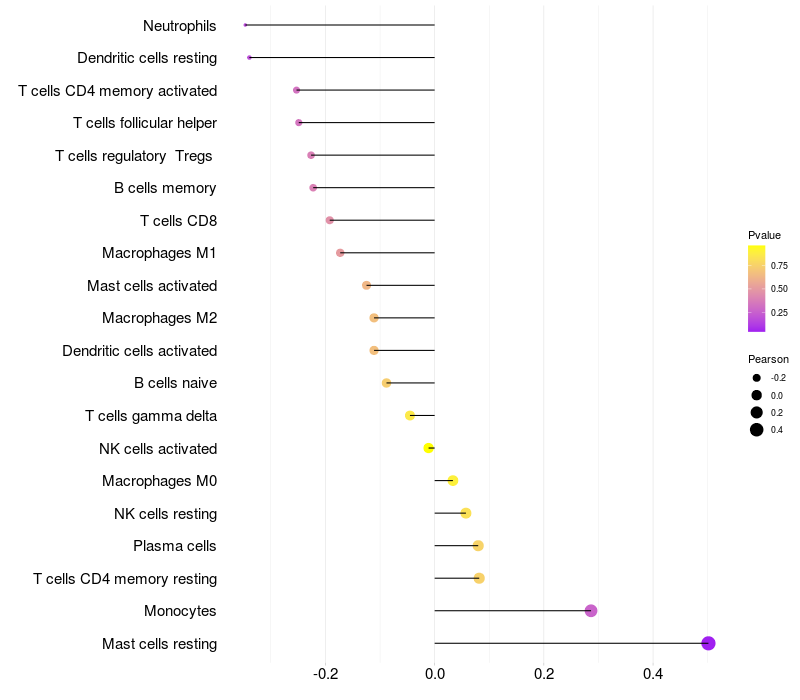800x700 pixels.
Task: Click the Monocytes purple data point
Action: (591, 611)
